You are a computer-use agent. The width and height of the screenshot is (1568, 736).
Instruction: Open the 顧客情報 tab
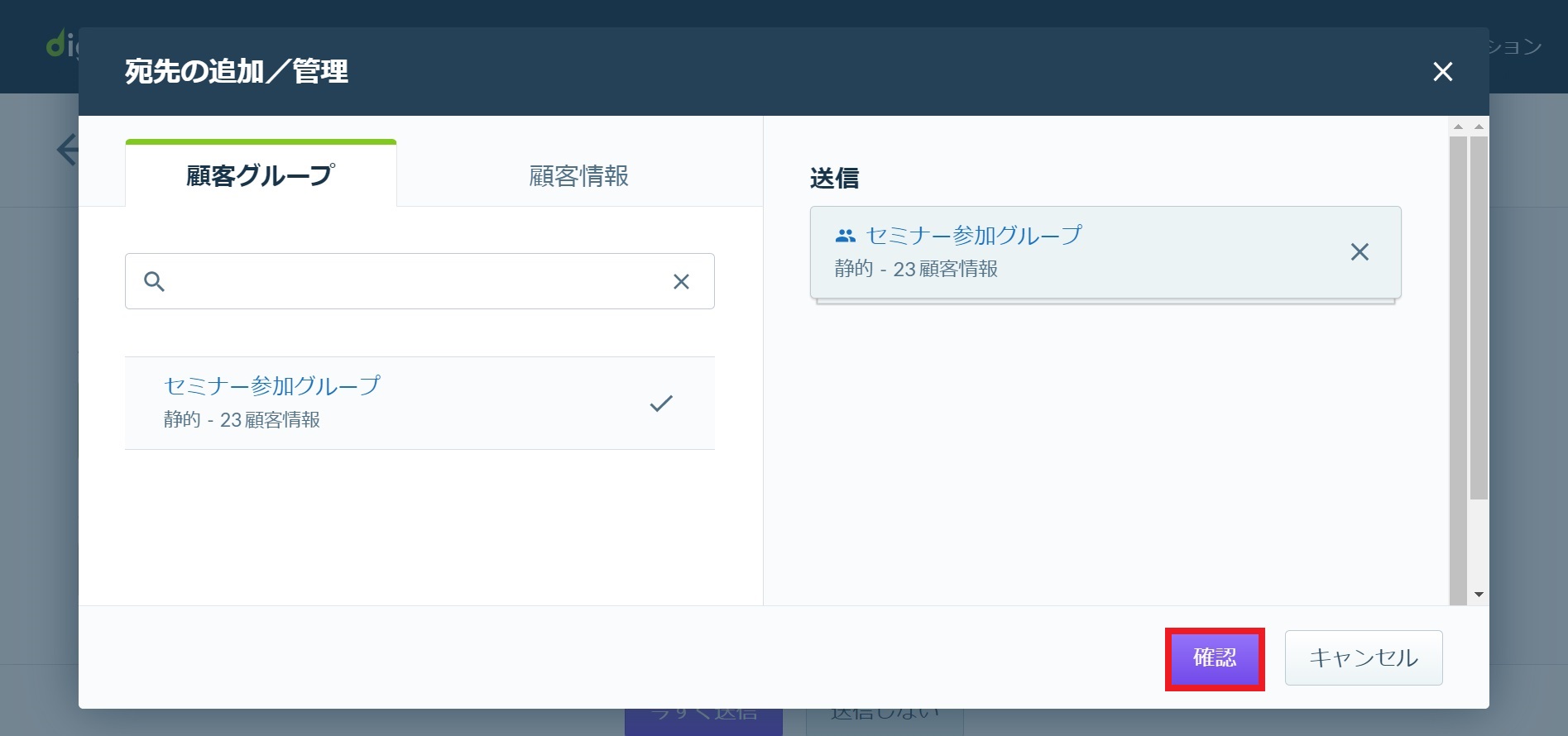(578, 175)
